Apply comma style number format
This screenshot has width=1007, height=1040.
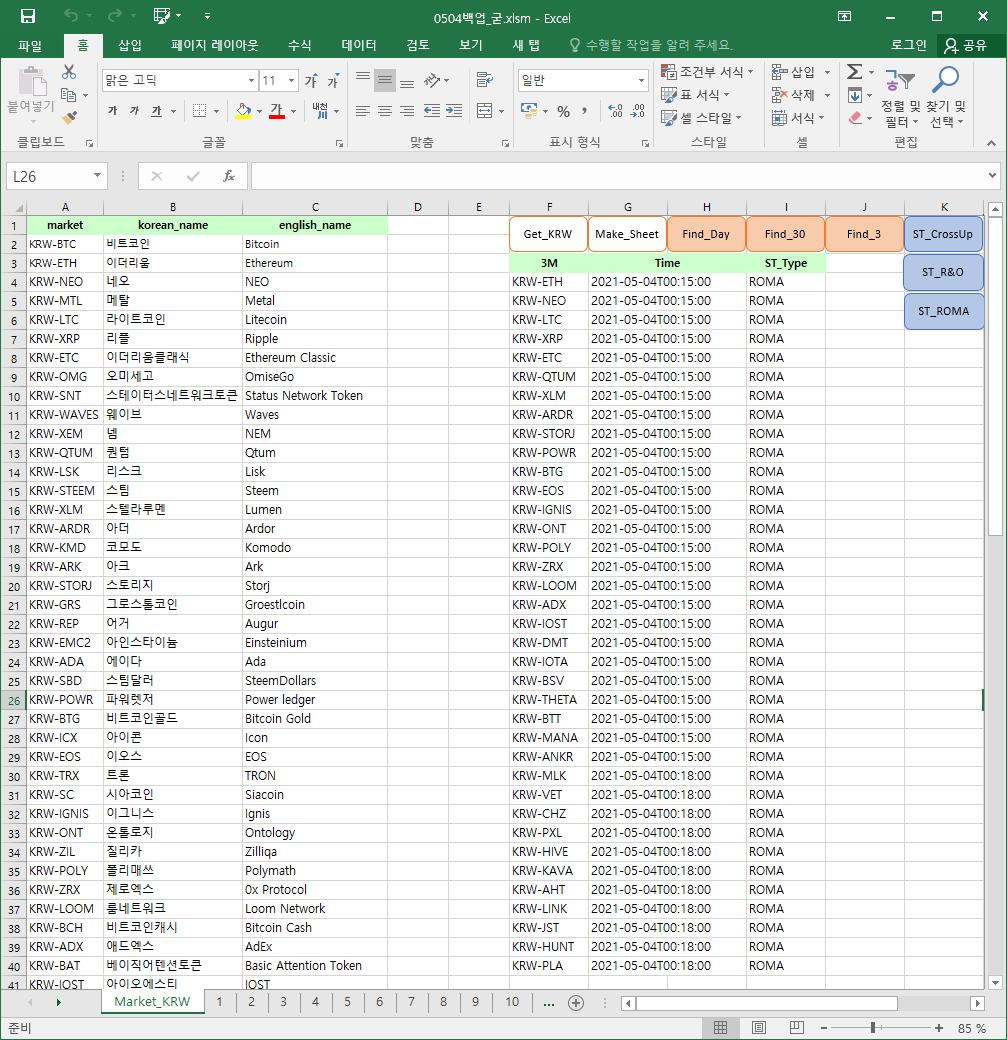[x=584, y=111]
